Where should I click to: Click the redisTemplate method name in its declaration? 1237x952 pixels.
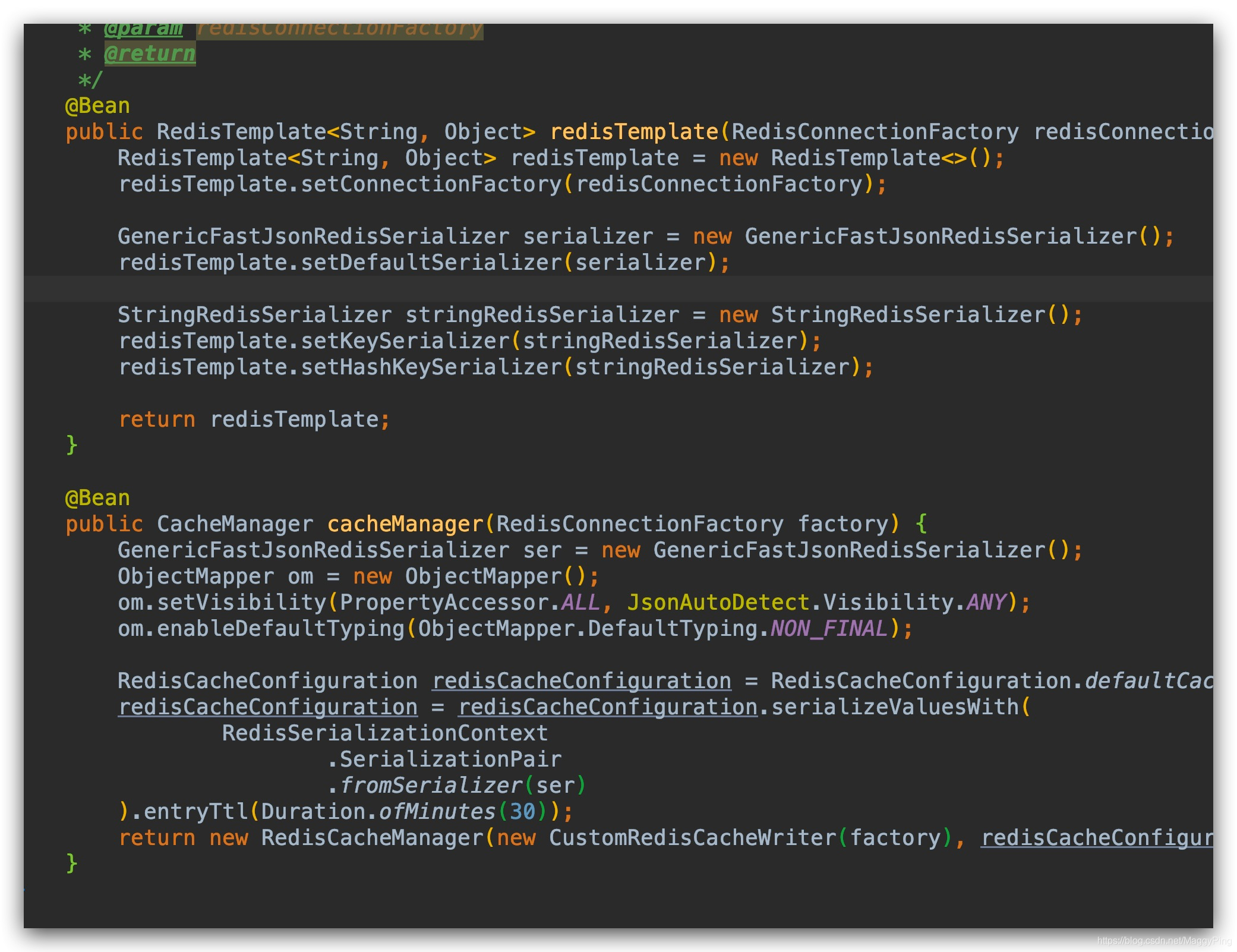click(633, 132)
